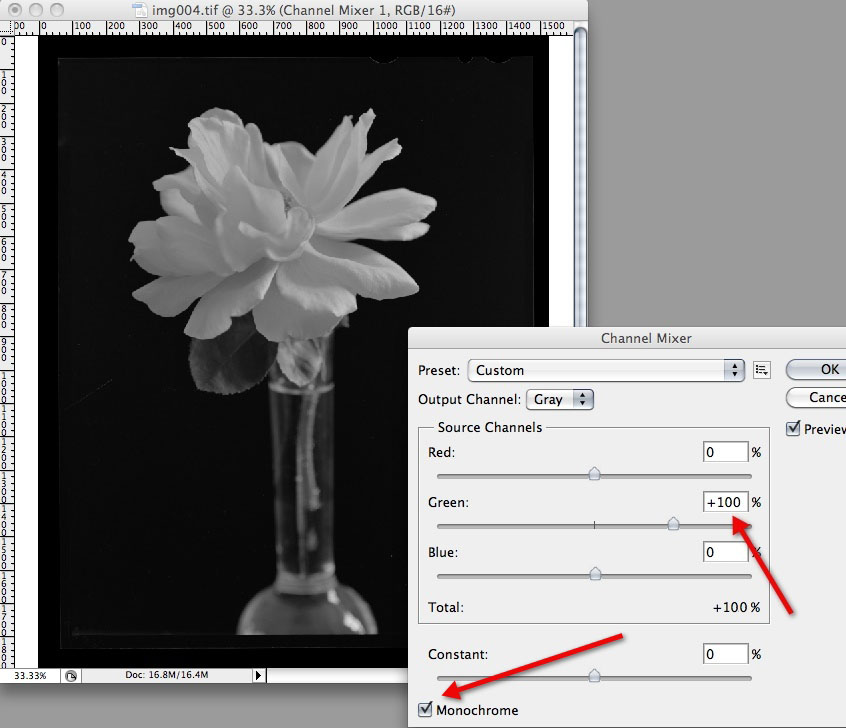
Task: Toggle the Preview checkbox
Action: [x=794, y=429]
